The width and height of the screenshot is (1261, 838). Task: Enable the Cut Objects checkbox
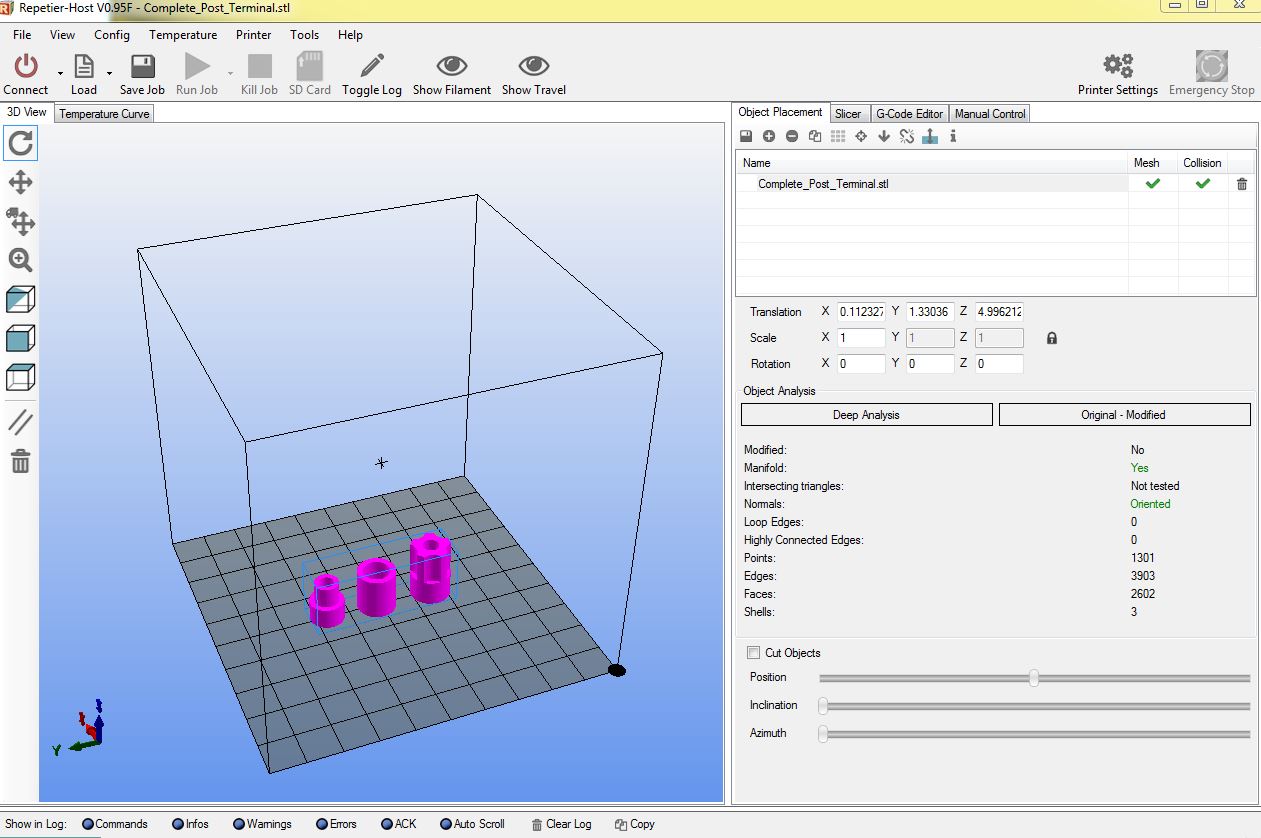point(753,653)
